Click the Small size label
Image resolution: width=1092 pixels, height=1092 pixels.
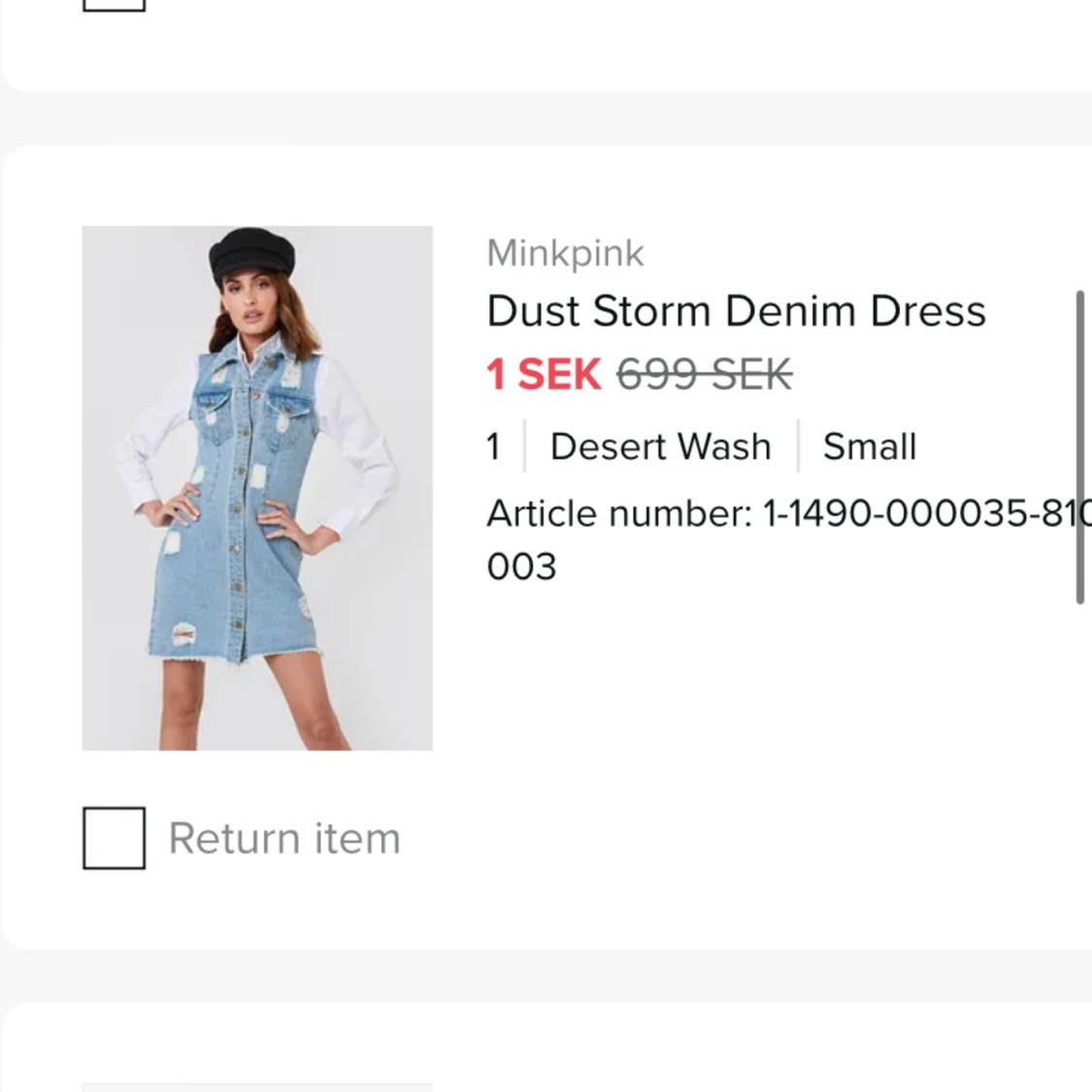pyautogui.click(x=869, y=447)
